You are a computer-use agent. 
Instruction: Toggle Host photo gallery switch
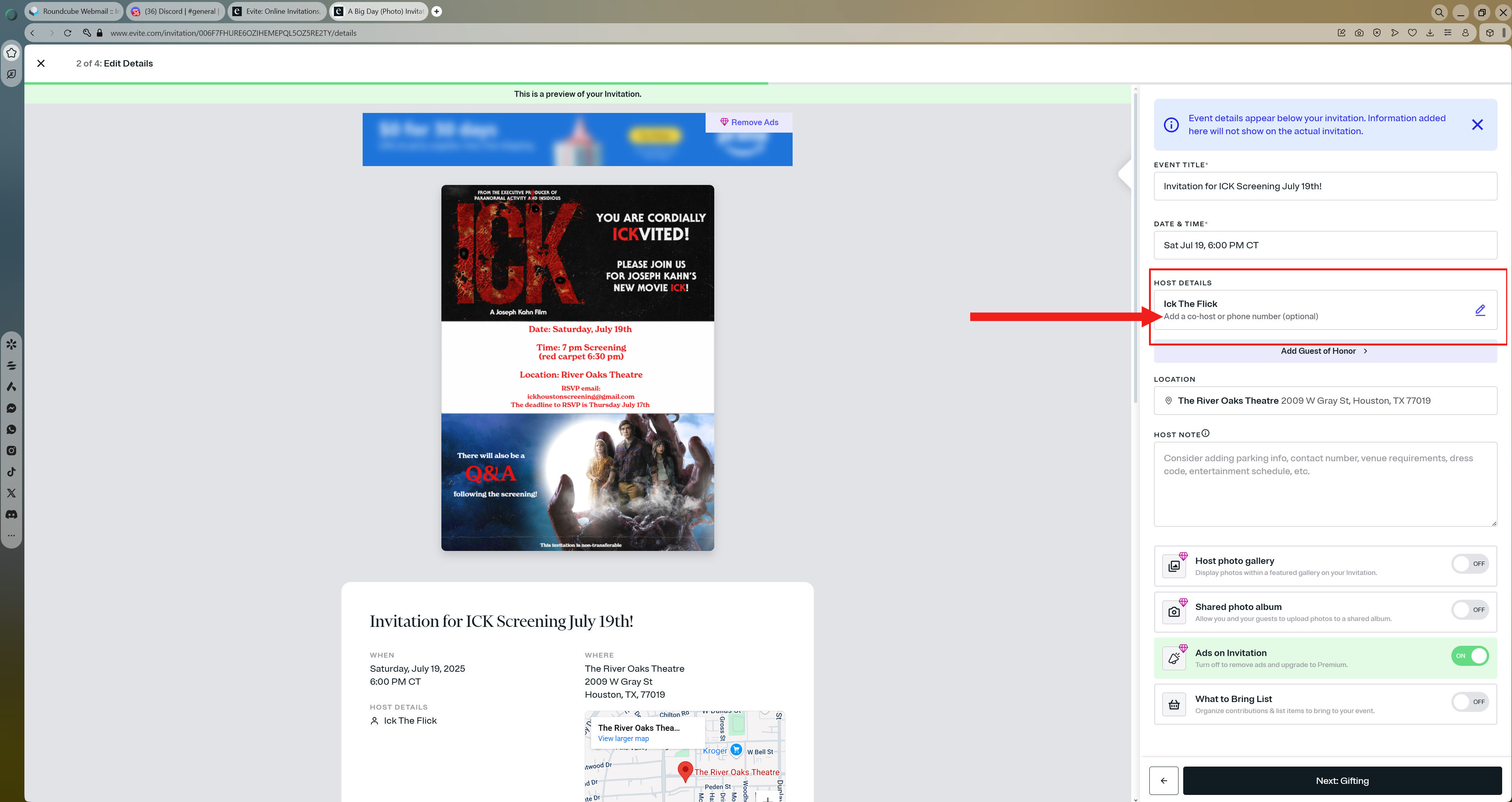pos(1470,564)
